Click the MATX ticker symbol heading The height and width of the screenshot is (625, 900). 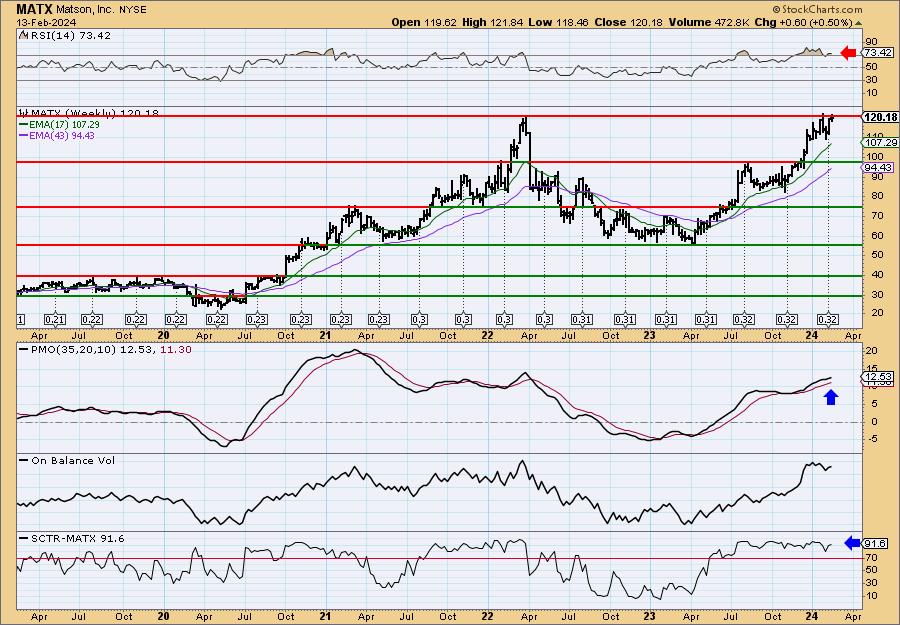point(34,9)
